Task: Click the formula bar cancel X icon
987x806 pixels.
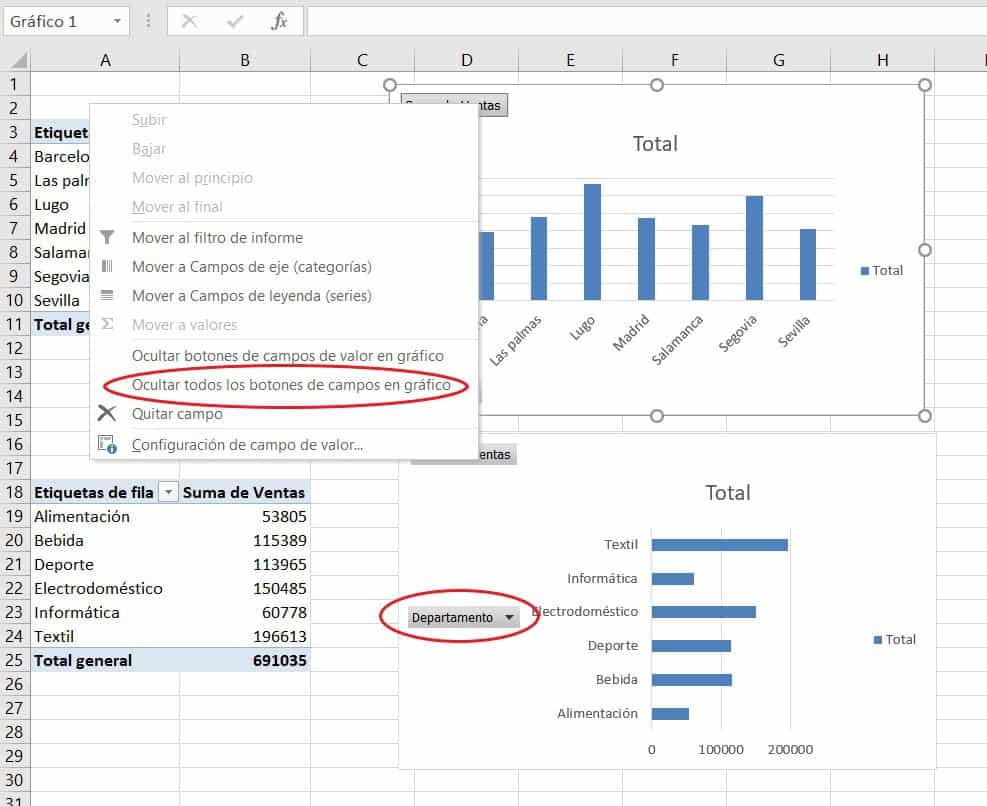Action: 189,22
